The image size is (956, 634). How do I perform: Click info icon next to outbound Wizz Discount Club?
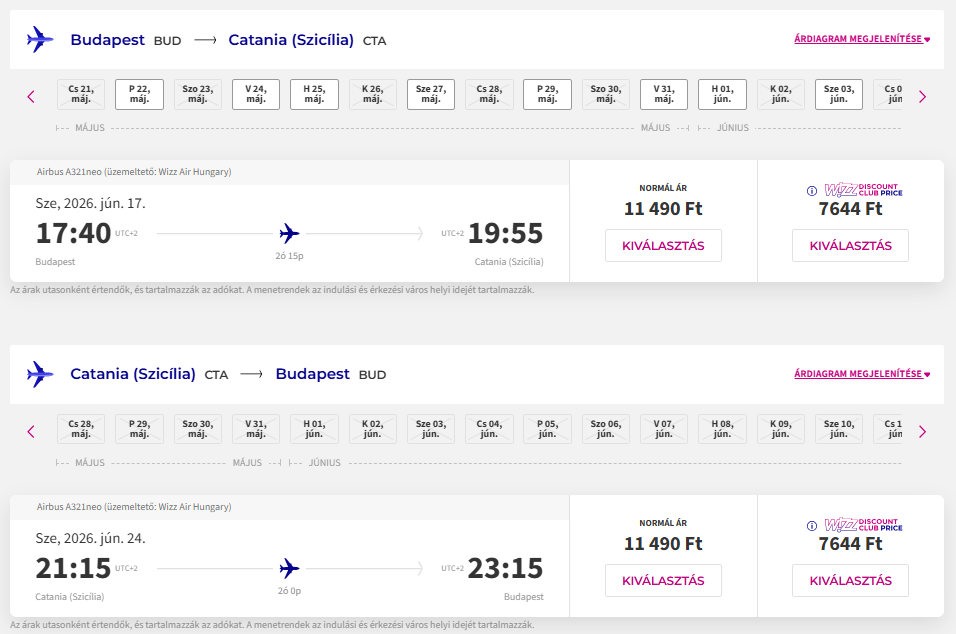(811, 190)
